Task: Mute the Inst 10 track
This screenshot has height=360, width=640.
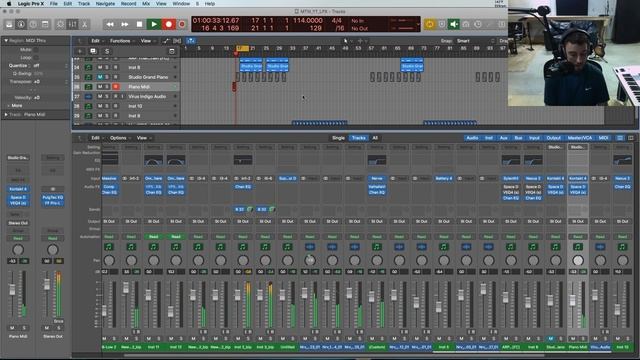Action: [100, 106]
